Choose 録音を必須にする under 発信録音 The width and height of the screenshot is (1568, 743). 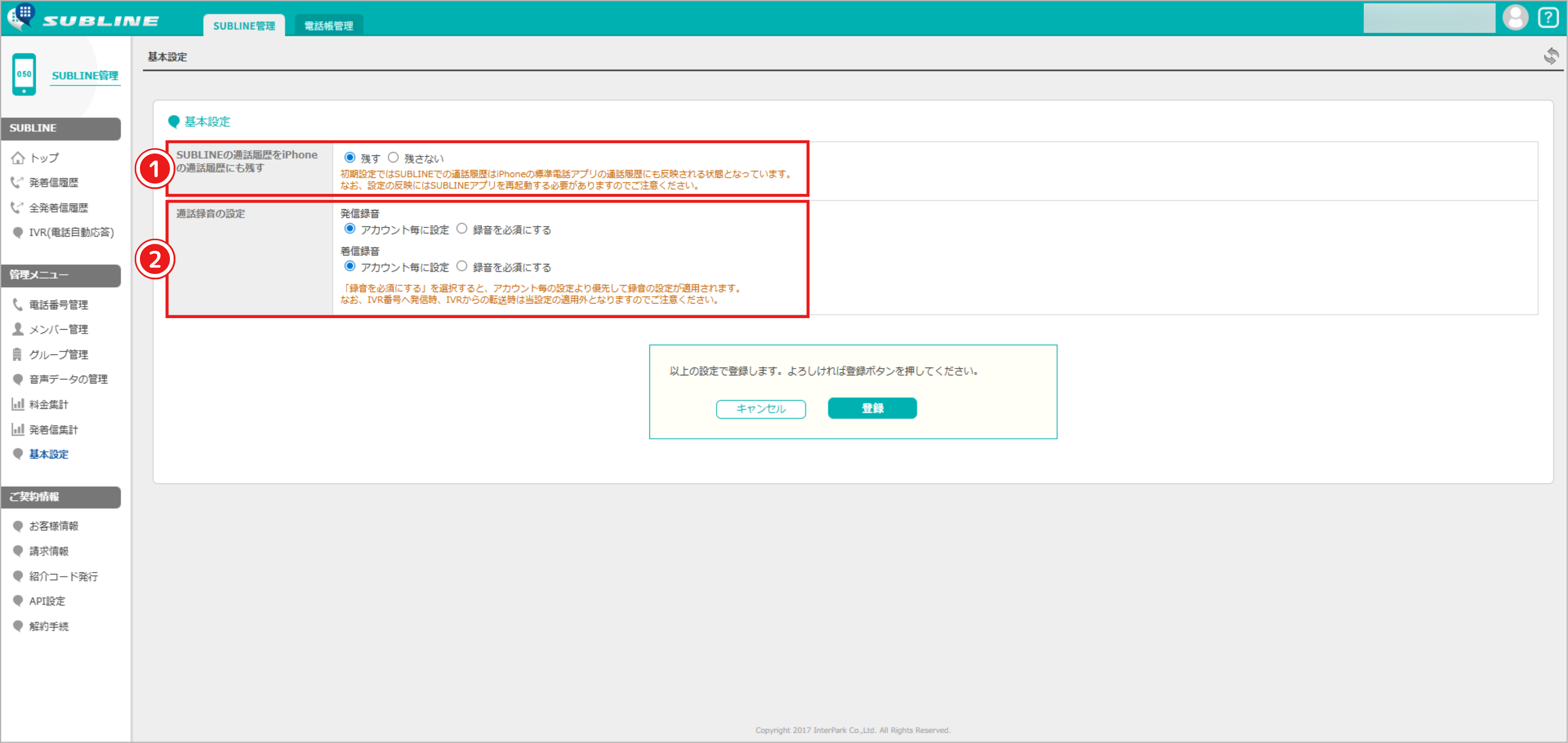pyautogui.click(x=462, y=229)
